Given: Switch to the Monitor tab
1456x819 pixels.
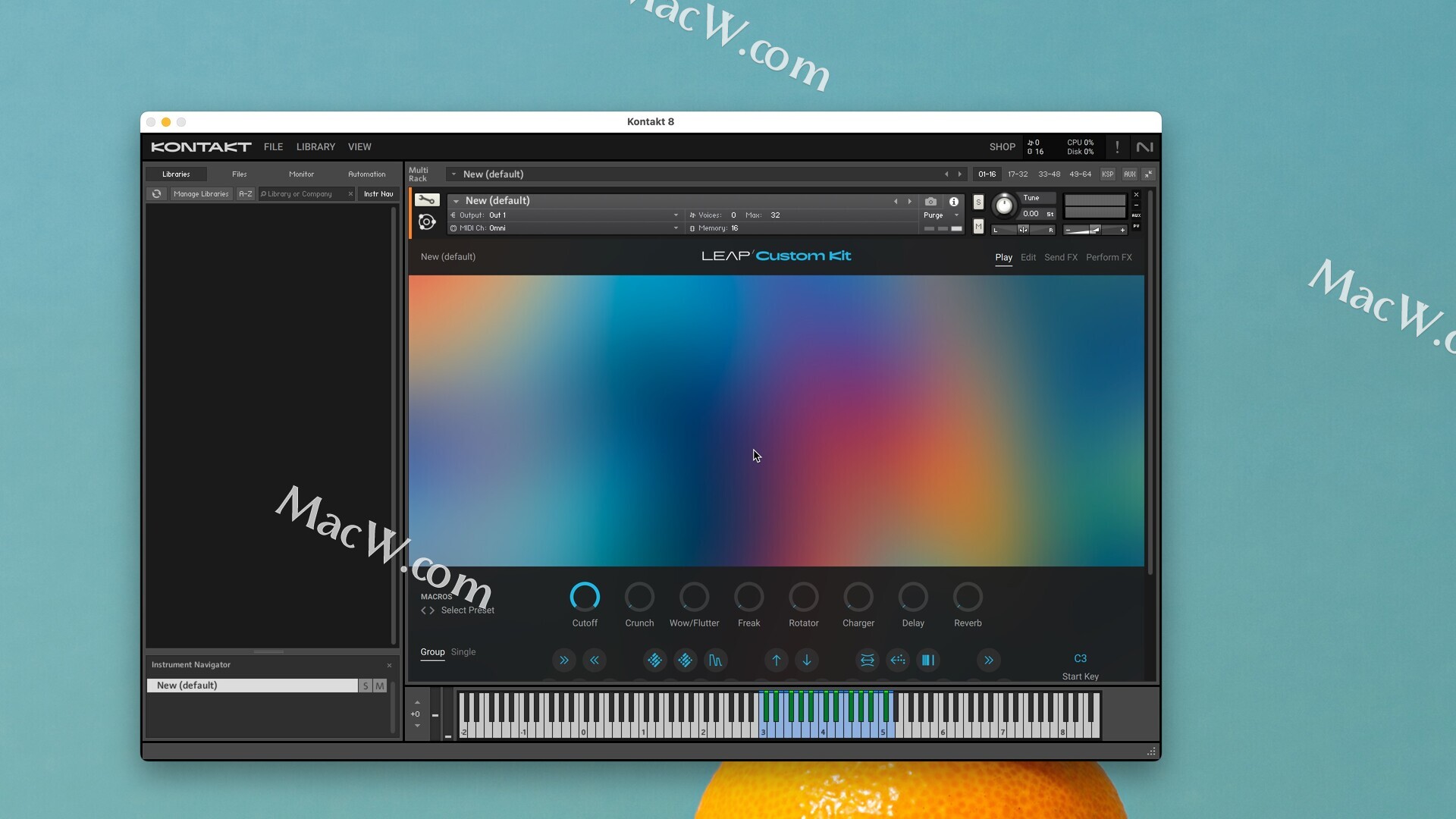Looking at the screenshot, I should (301, 174).
